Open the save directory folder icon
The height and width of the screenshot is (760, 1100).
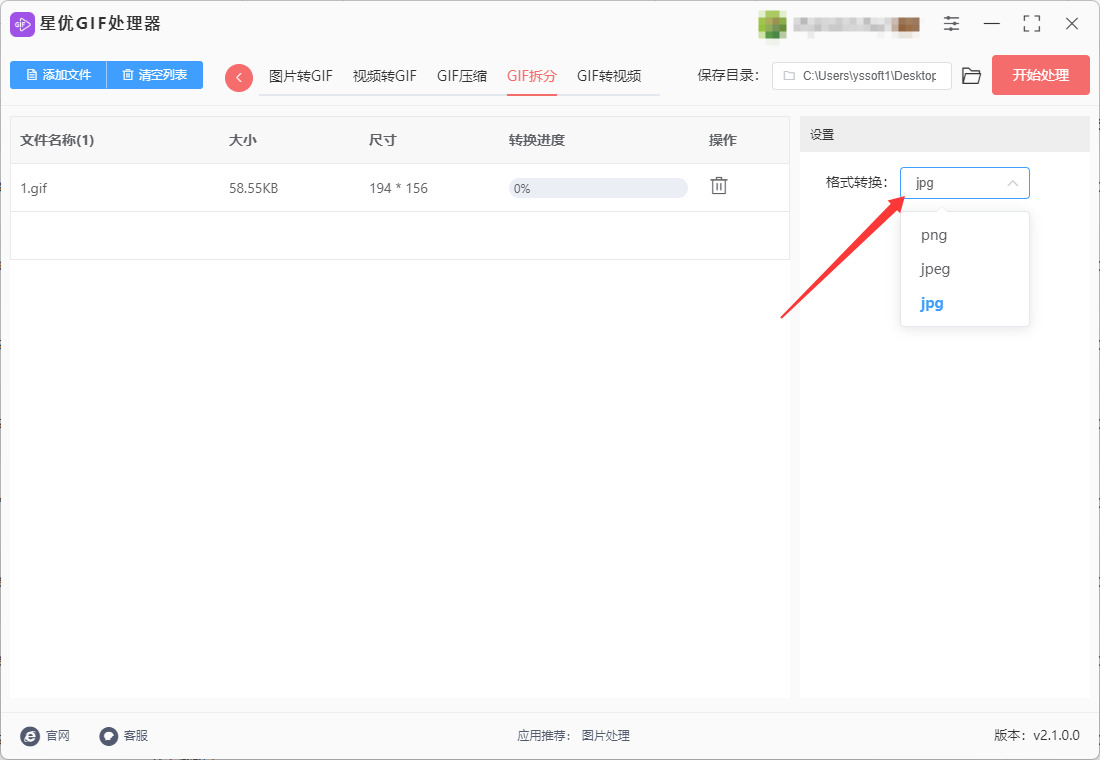tap(971, 76)
